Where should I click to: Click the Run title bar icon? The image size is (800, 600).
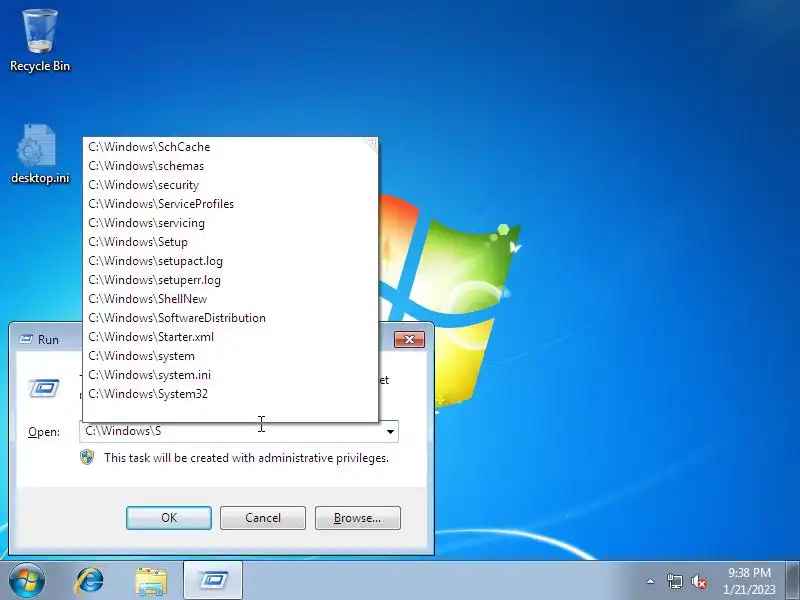[x=26, y=339]
